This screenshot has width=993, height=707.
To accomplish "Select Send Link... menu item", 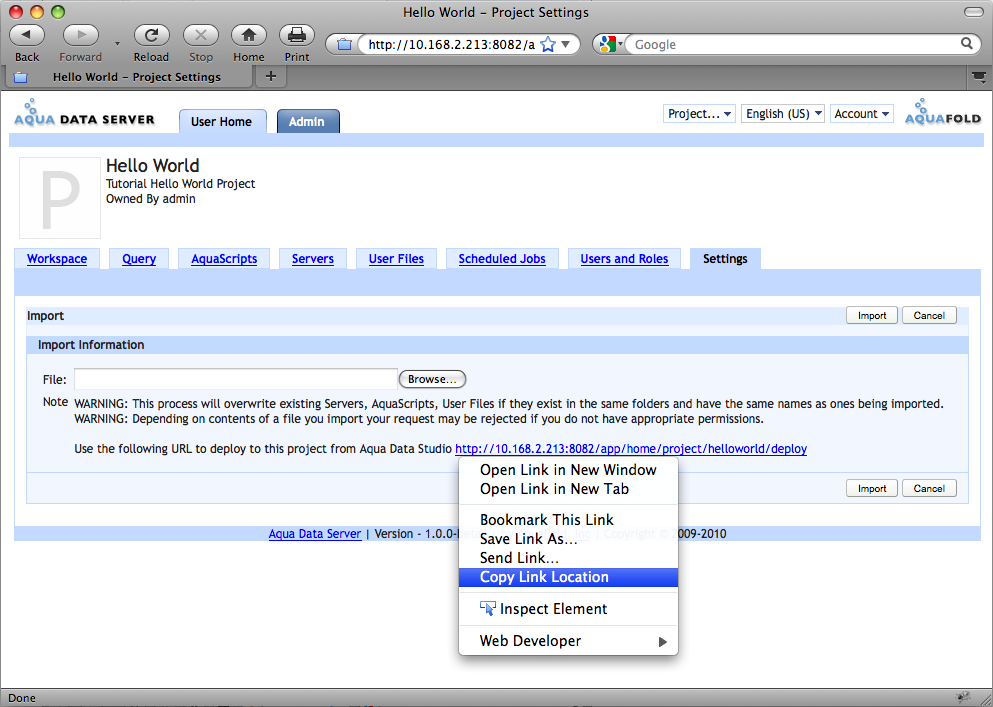I will (x=568, y=557).
